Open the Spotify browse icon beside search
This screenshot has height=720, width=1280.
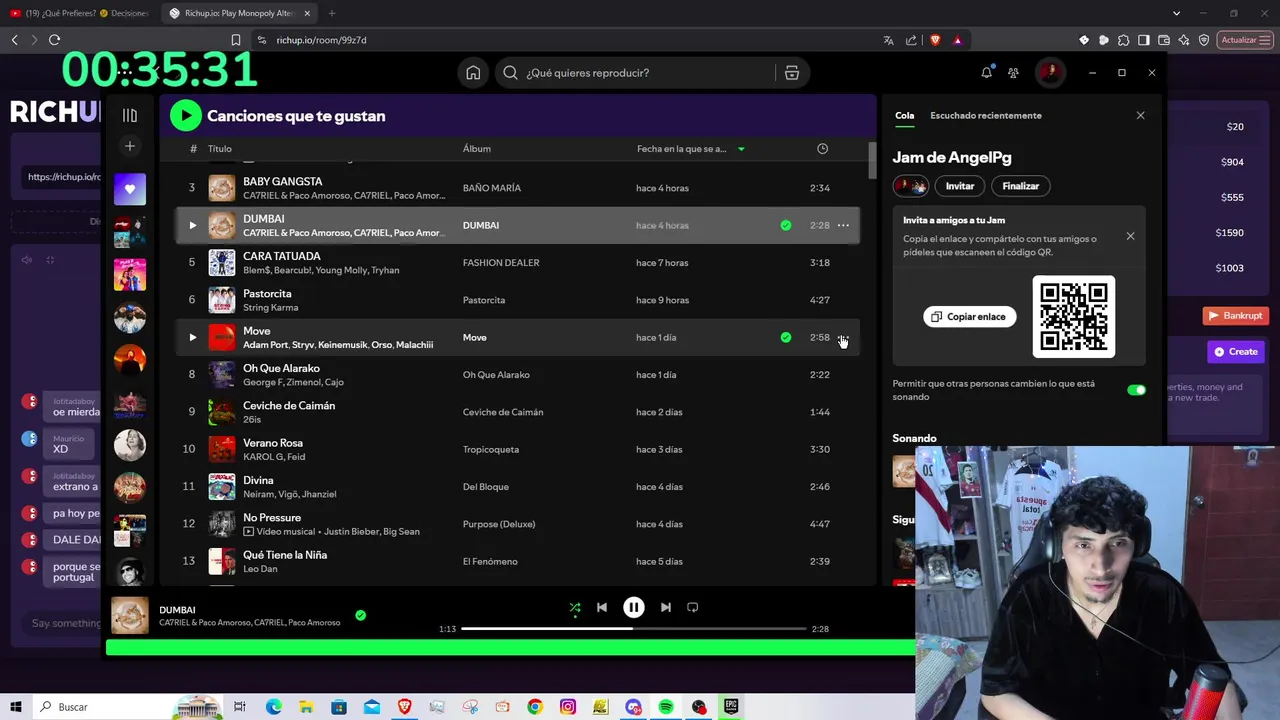(x=791, y=73)
